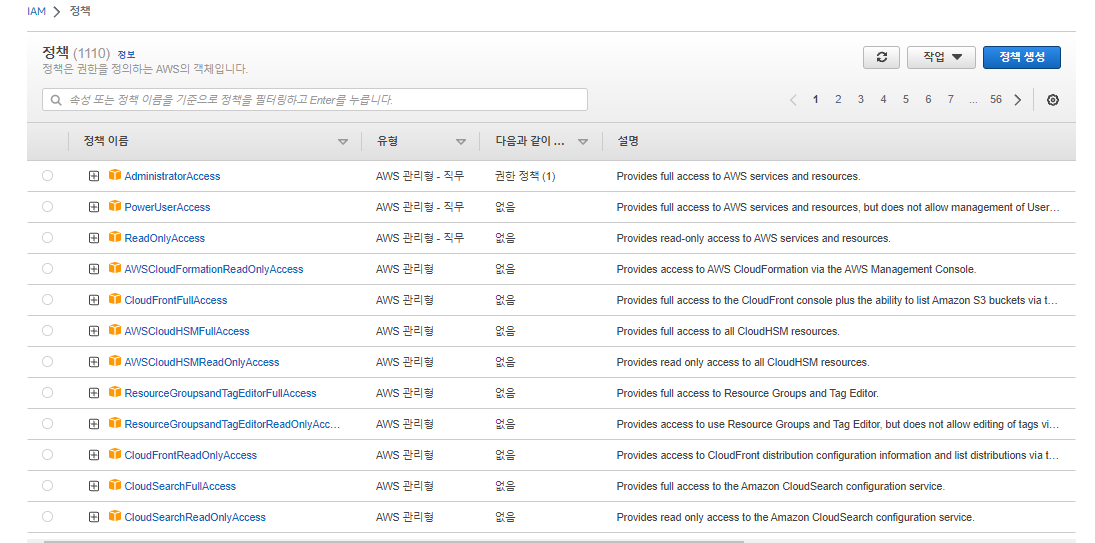The height and width of the screenshot is (543, 1095).
Task: Open the CloudFrontFullAccess policy link
Action: (175, 300)
